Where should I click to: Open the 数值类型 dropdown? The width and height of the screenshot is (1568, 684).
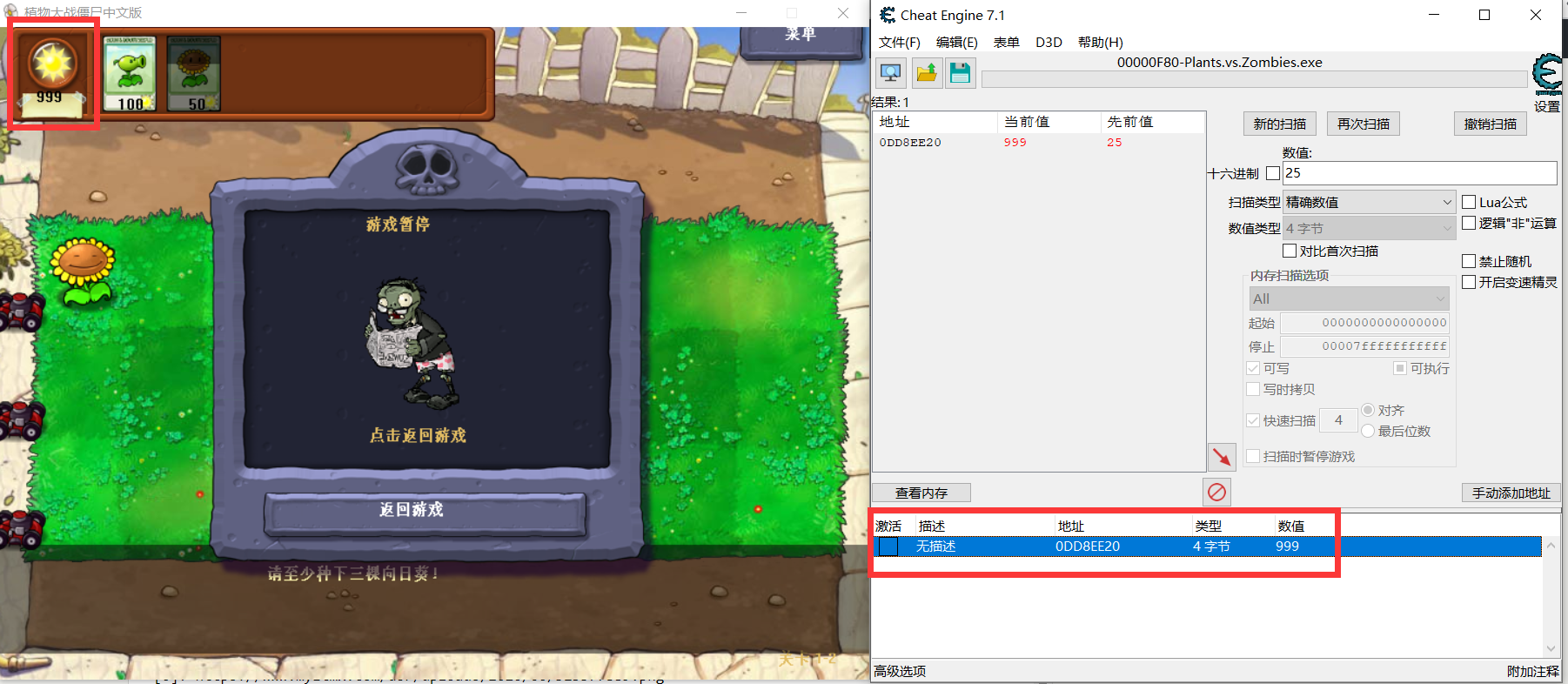tap(1369, 228)
